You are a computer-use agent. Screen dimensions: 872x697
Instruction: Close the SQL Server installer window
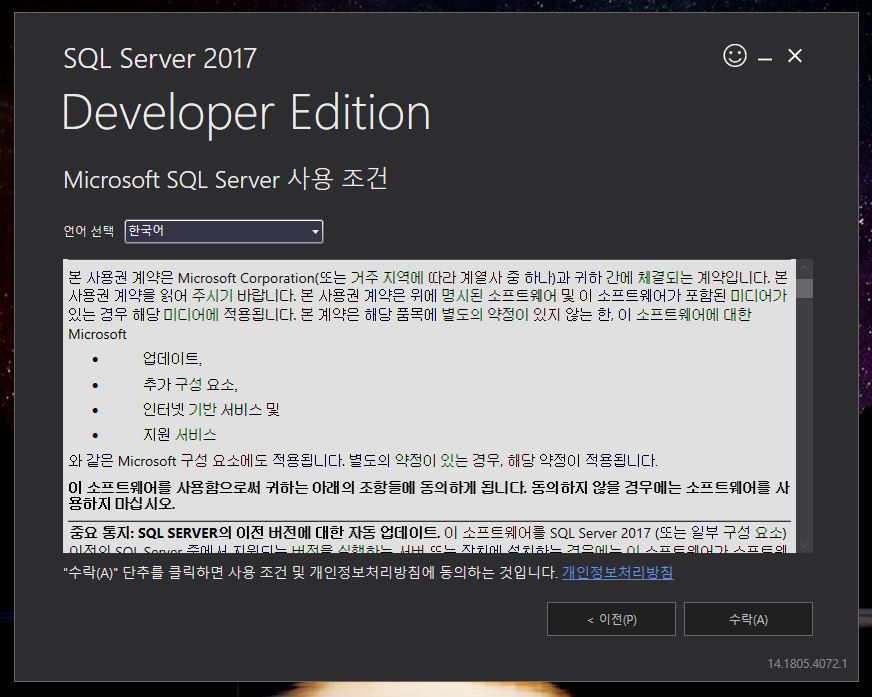point(795,56)
